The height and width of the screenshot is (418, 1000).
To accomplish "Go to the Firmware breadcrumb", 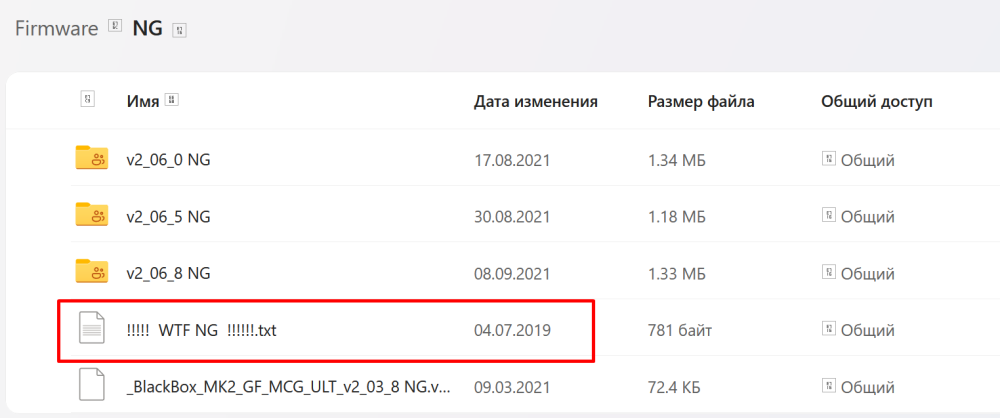I will coord(56,28).
